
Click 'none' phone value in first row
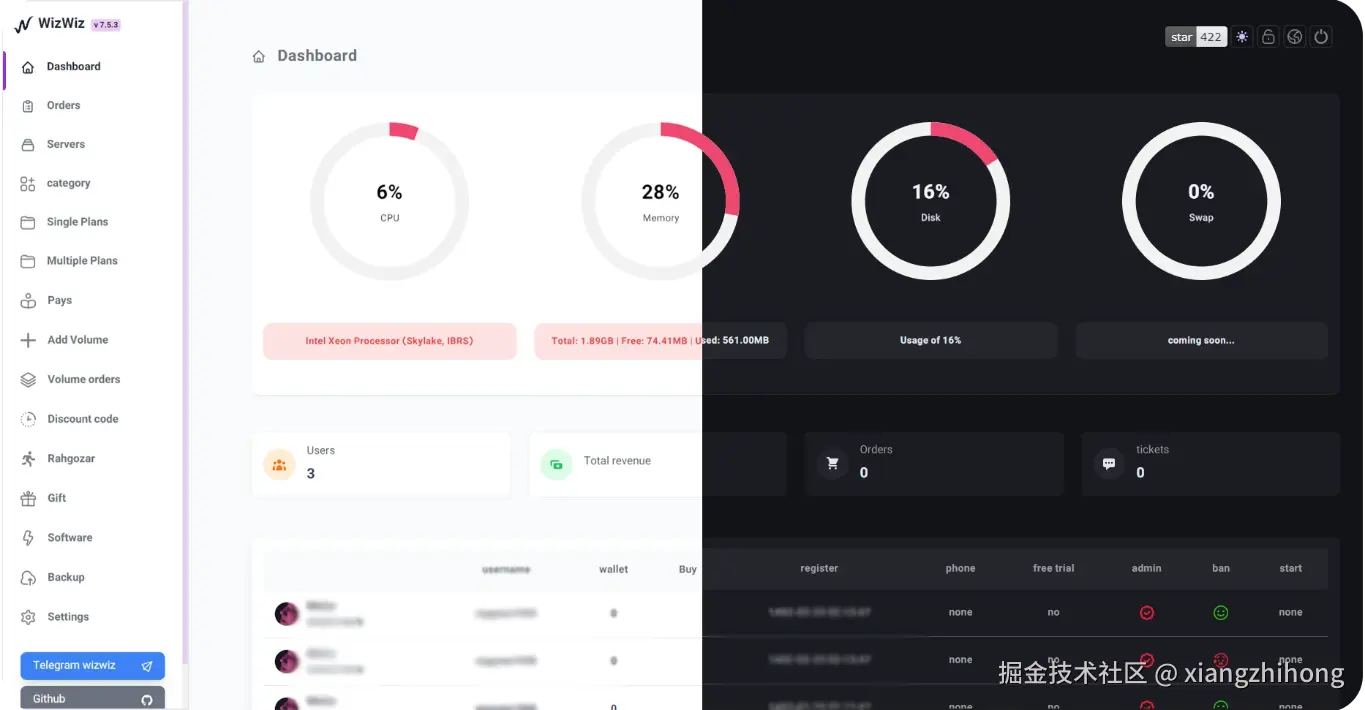point(961,613)
